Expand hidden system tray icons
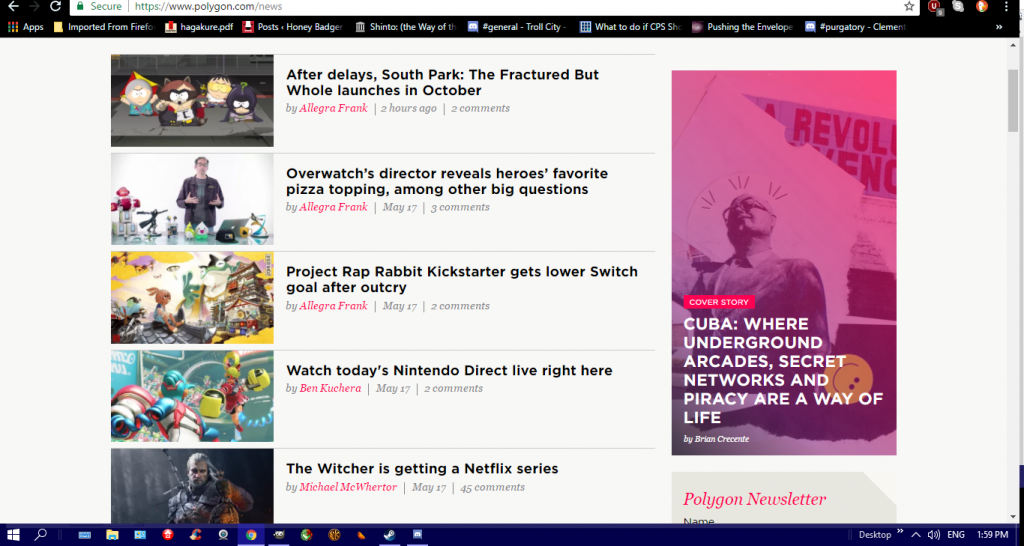 (x=916, y=535)
